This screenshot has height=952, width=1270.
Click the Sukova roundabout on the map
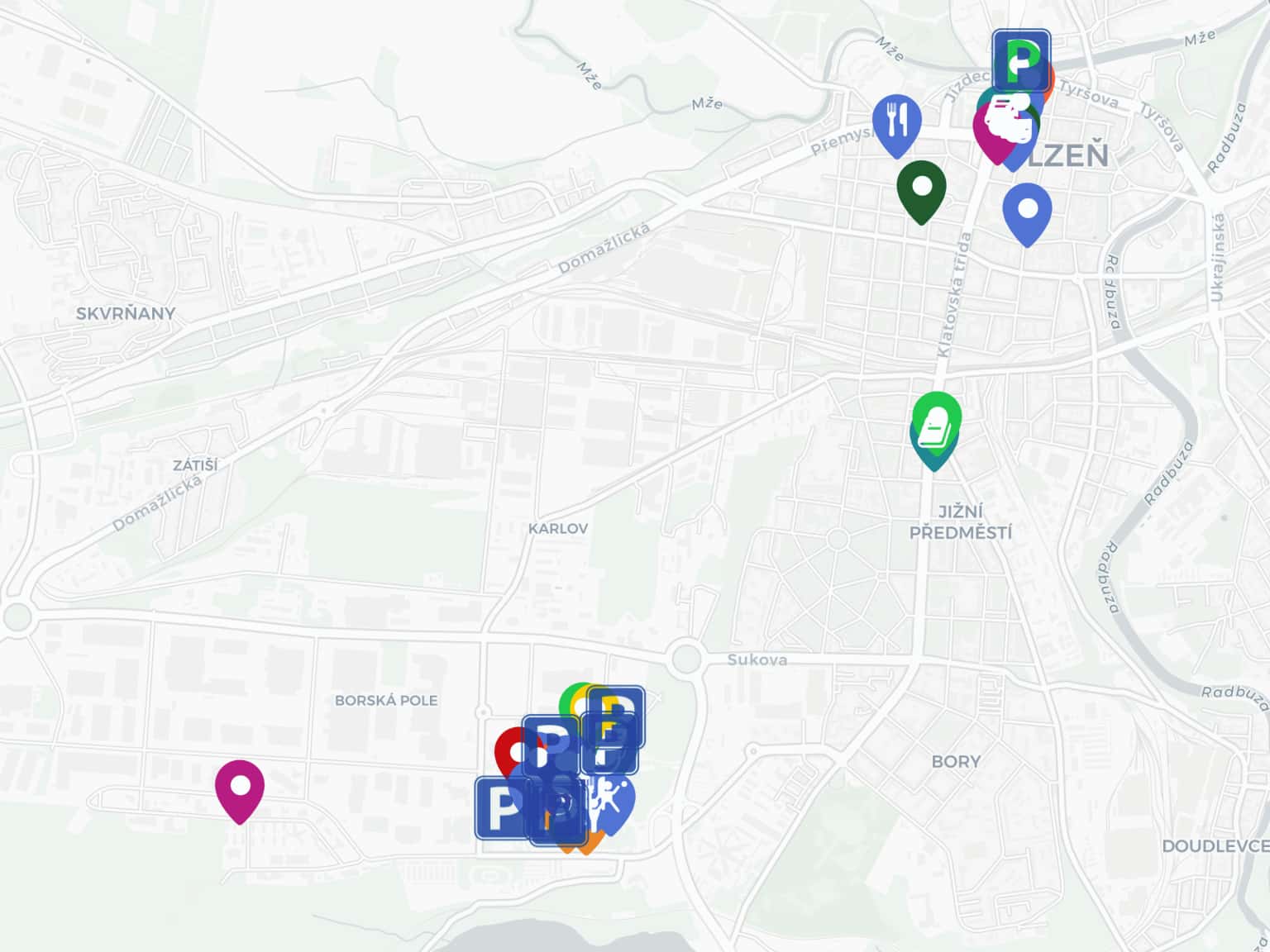pyautogui.click(x=686, y=659)
